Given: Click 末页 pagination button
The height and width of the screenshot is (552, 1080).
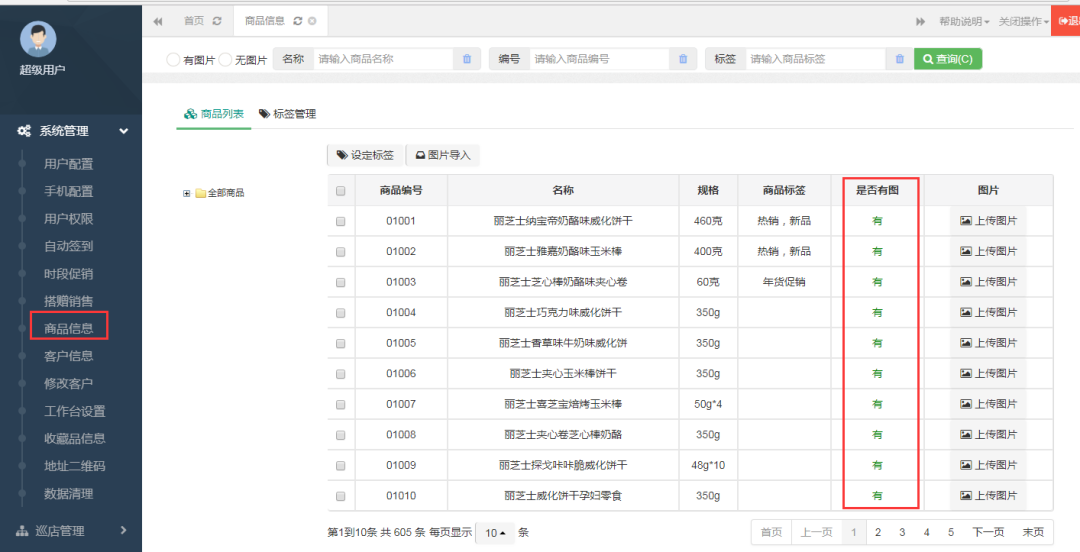Looking at the screenshot, I should tap(1033, 532).
